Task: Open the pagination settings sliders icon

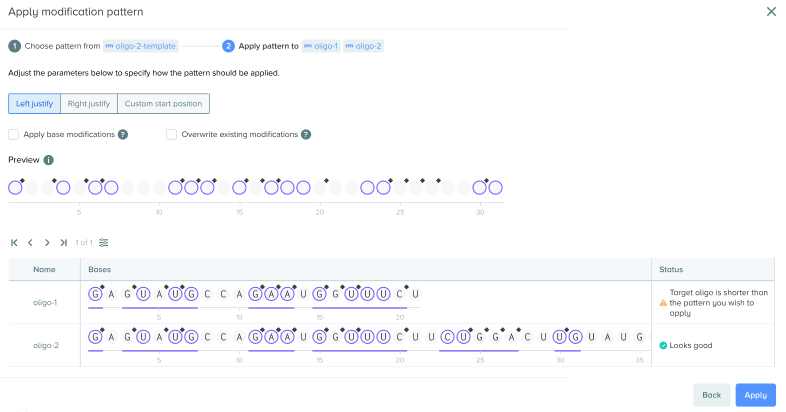Action: tap(103, 243)
